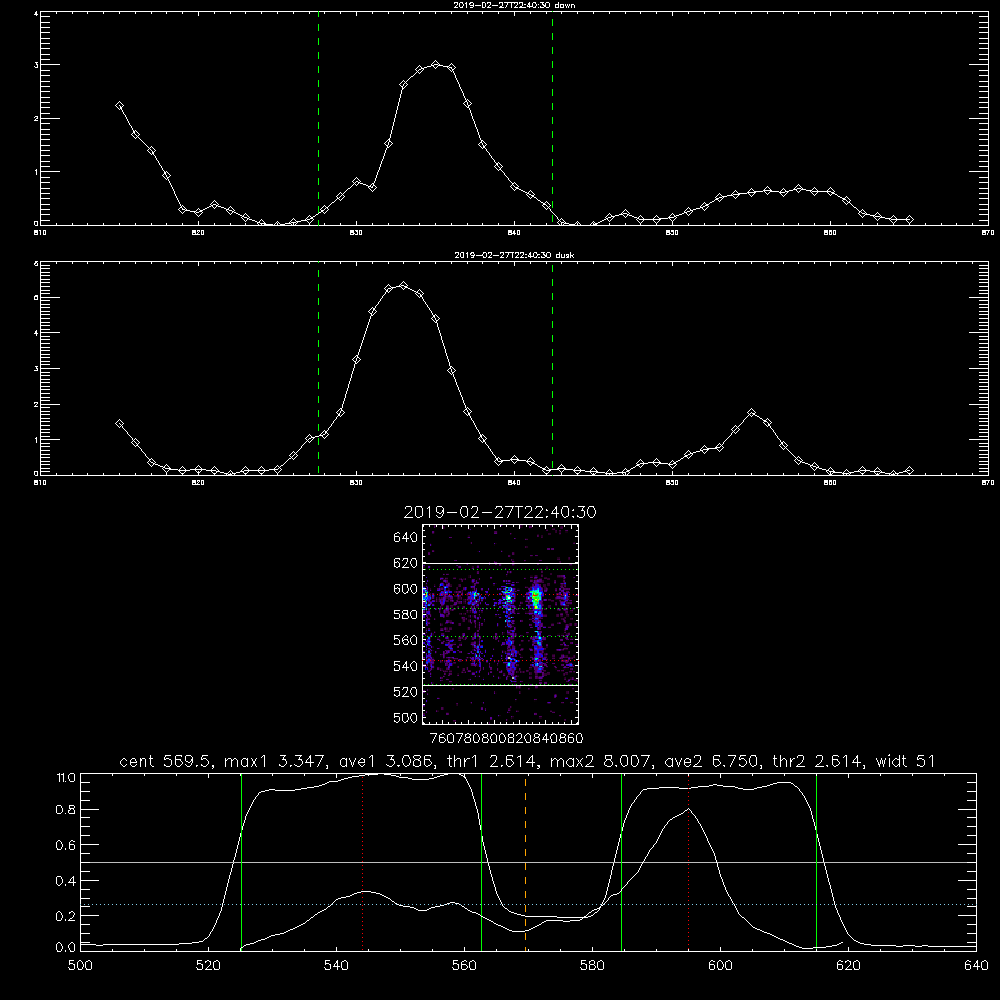
Task: Click the '2019-02-27T22:40:30 dawn' plot title
Action: (514, 5)
